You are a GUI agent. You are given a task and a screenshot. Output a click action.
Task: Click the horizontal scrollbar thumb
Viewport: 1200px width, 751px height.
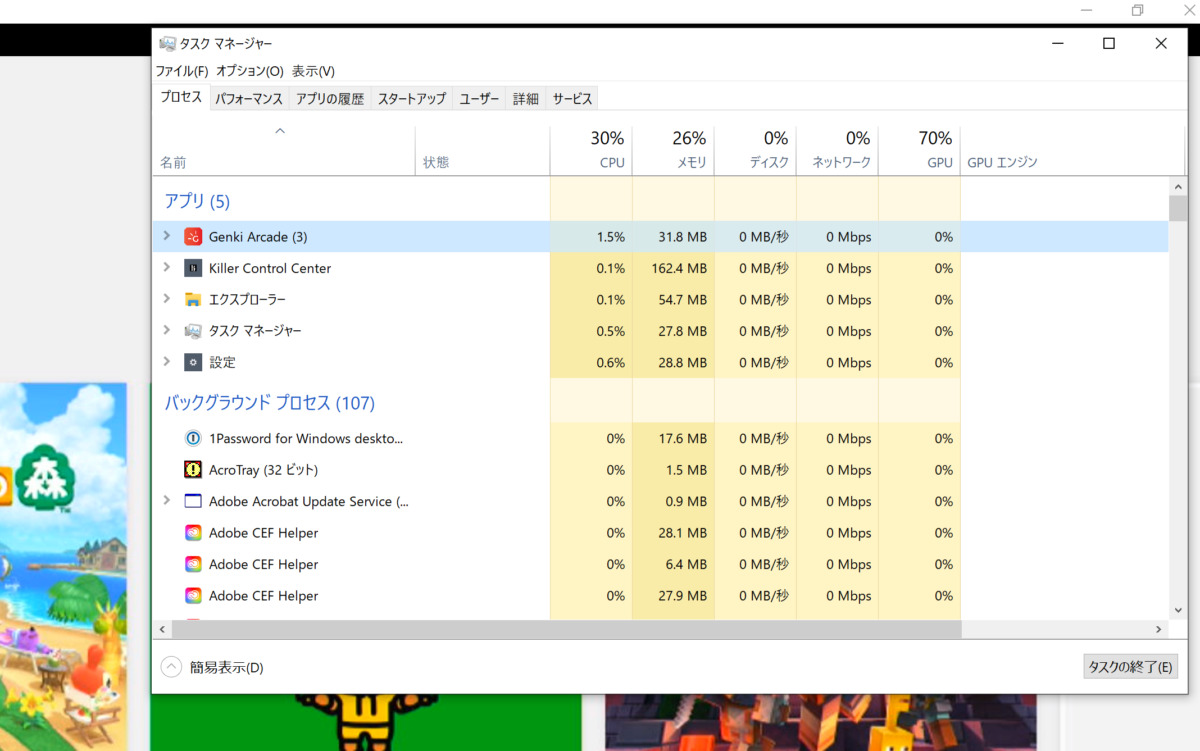coord(566,629)
